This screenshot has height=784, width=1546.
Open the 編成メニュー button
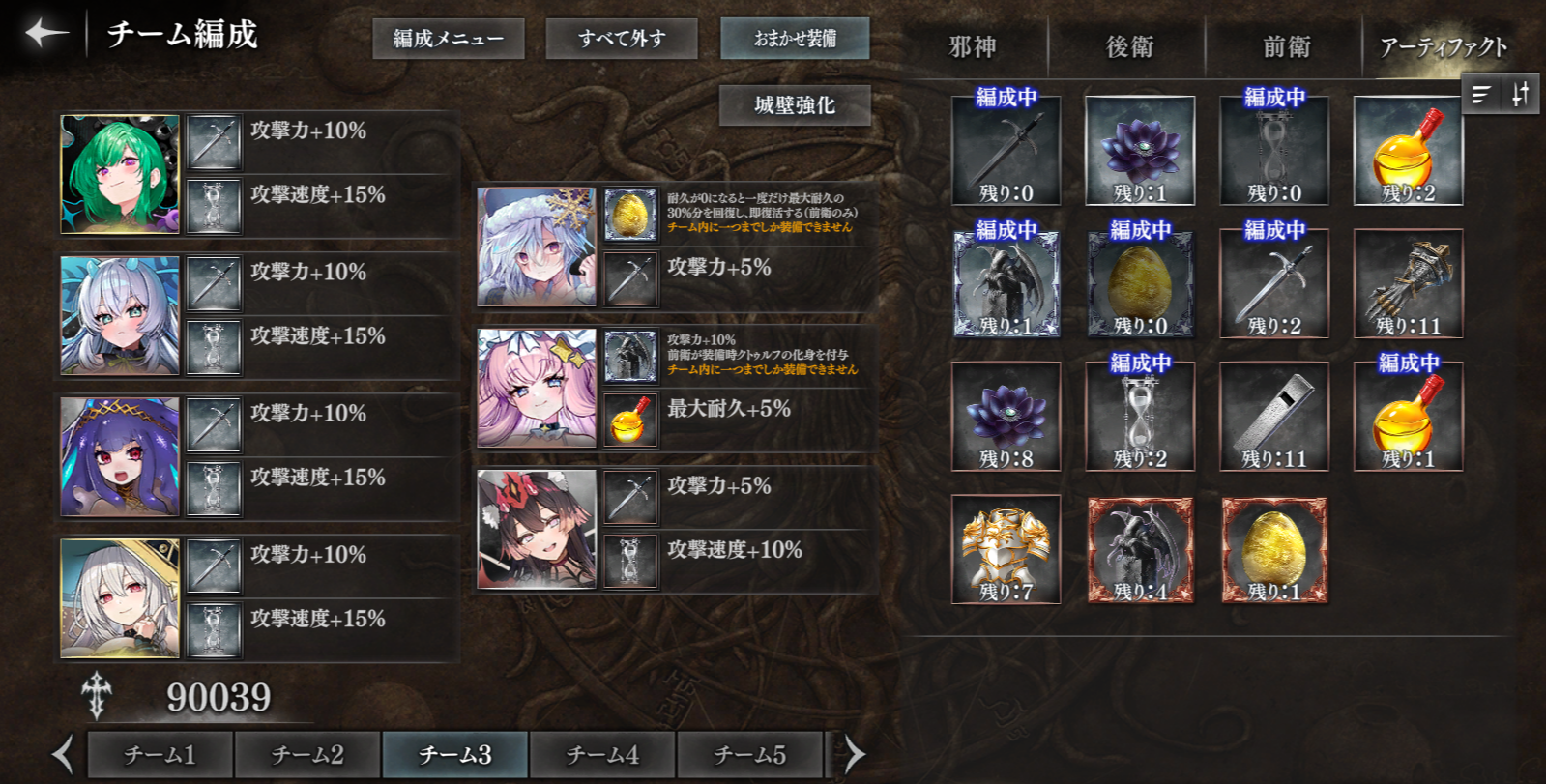tap(449, 39)
